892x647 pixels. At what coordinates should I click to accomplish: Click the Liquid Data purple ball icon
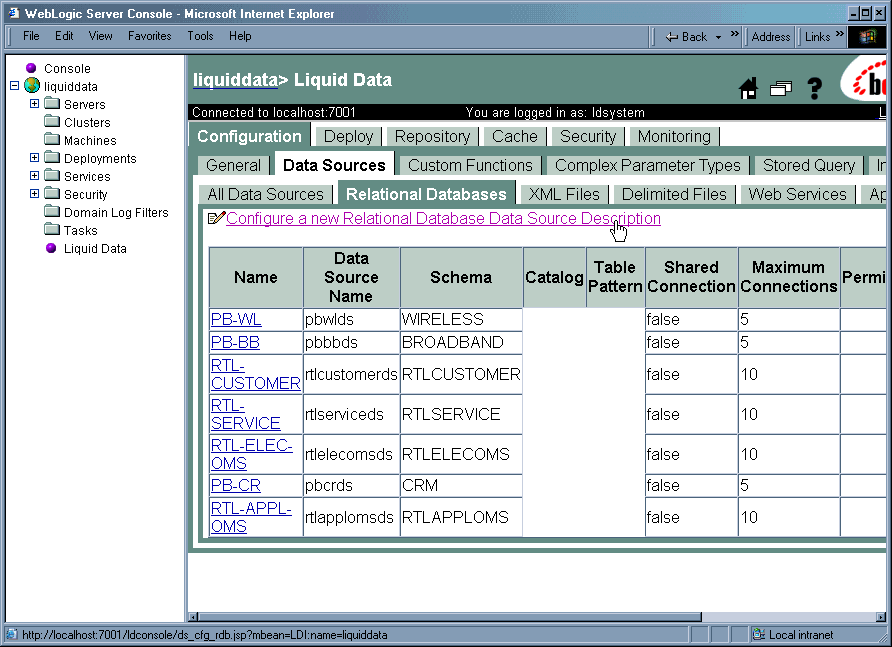(51, 248)
